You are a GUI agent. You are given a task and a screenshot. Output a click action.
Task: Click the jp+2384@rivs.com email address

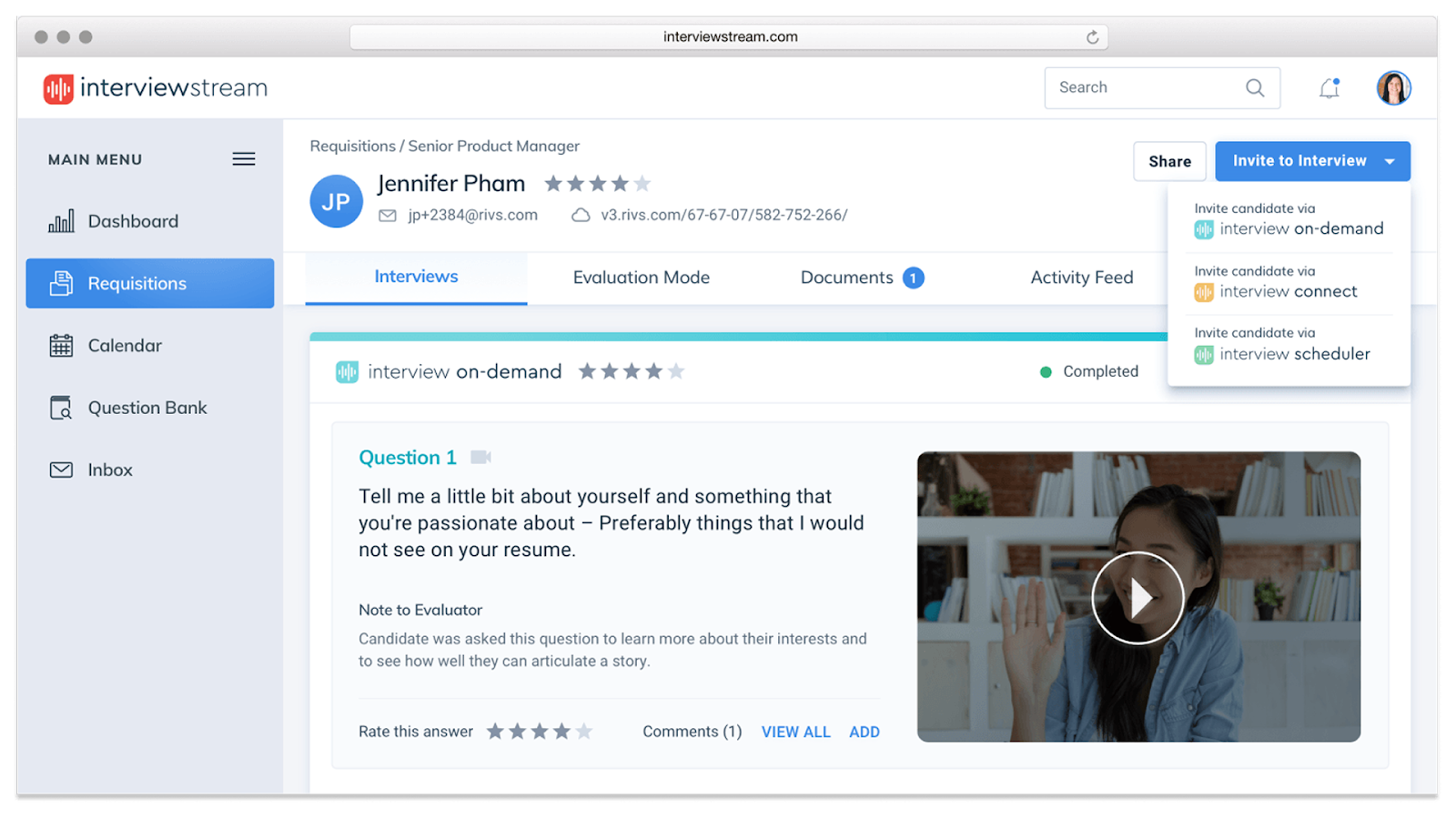point(472,216)
